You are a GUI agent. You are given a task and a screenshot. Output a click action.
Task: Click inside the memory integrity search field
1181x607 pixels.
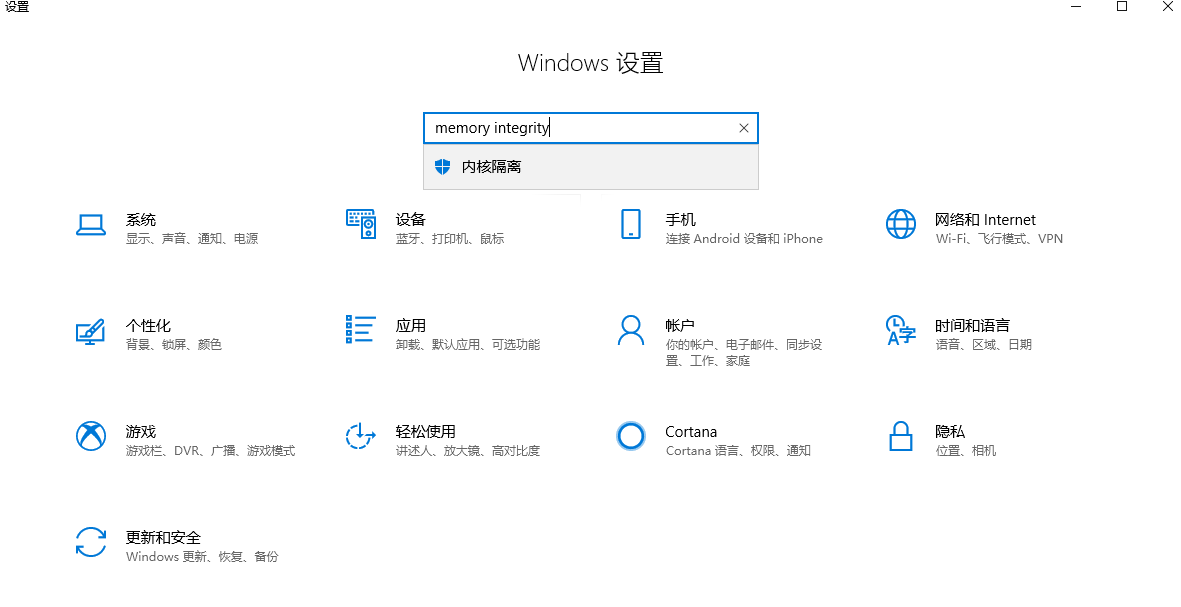580,128
